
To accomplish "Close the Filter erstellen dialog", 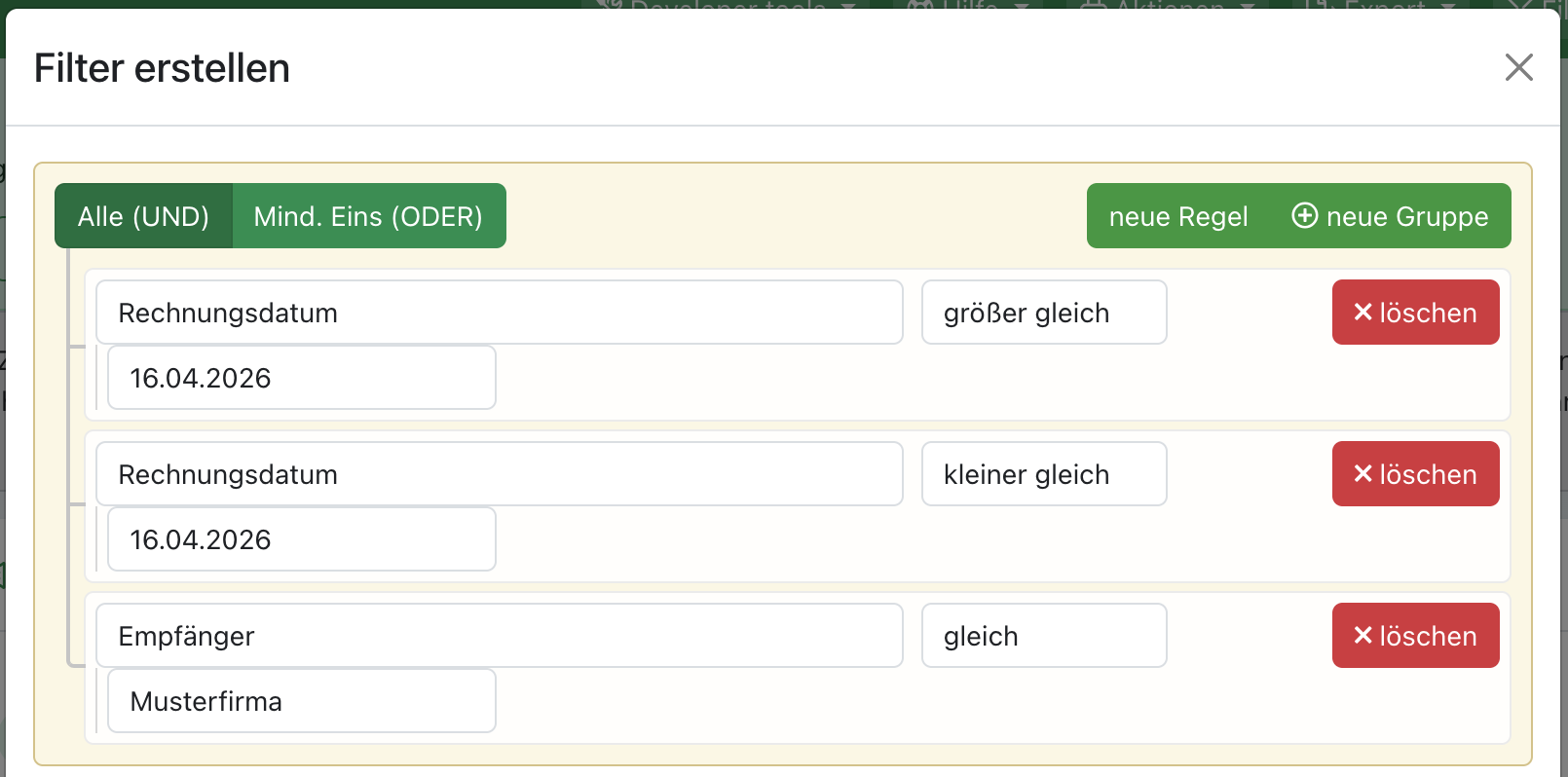I will point(1518,67).
